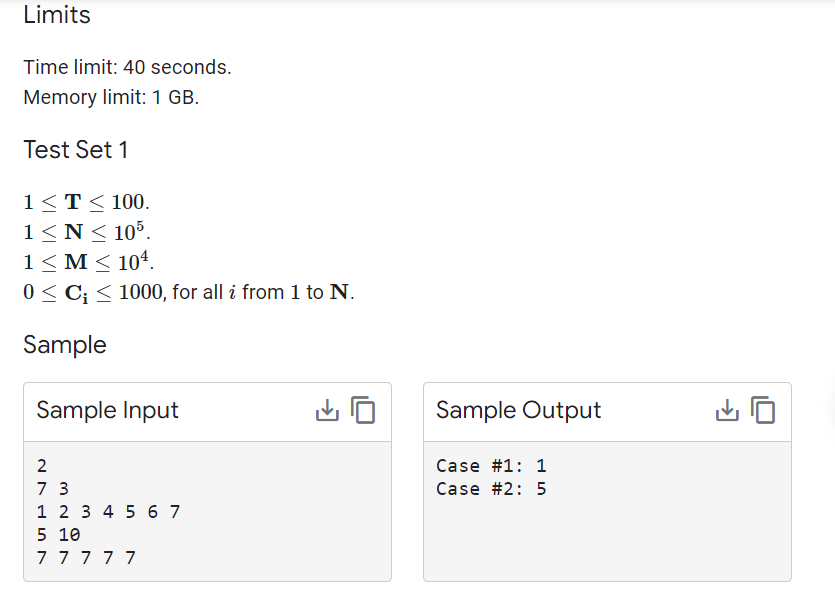The height and width of the screenshot is (594, 835).
Task: Click the "Test Set 1" heading
Action: pos(76,150)
